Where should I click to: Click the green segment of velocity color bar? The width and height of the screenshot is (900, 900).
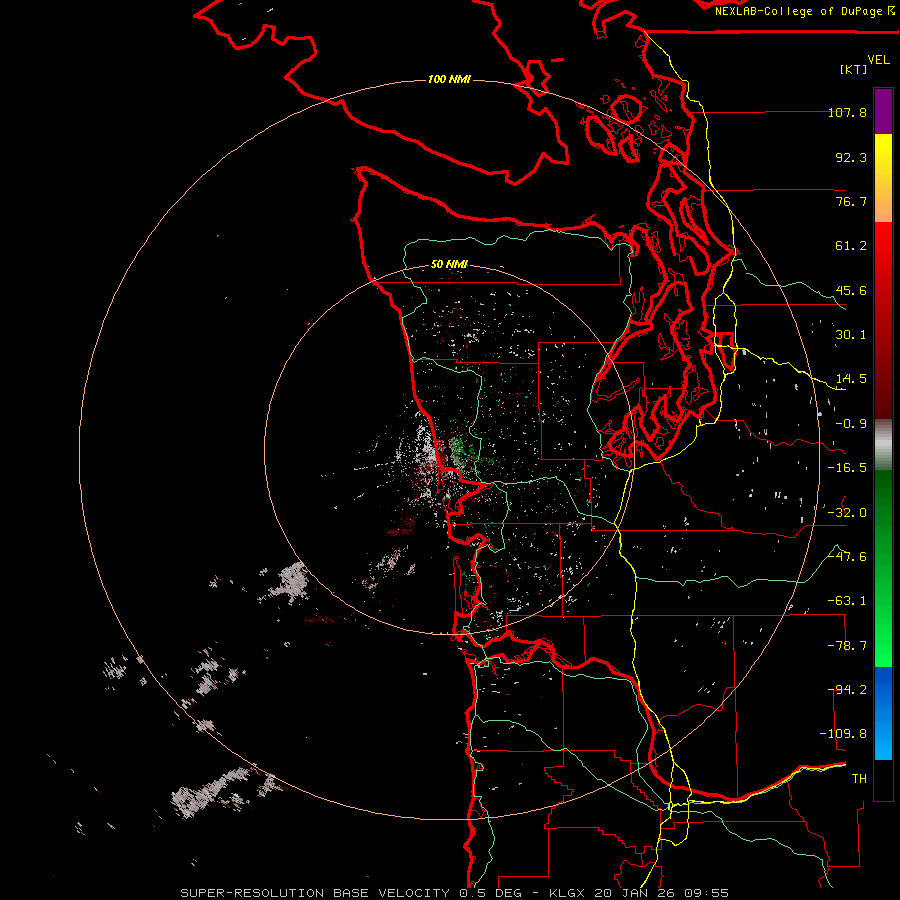(x=883, y=568)
